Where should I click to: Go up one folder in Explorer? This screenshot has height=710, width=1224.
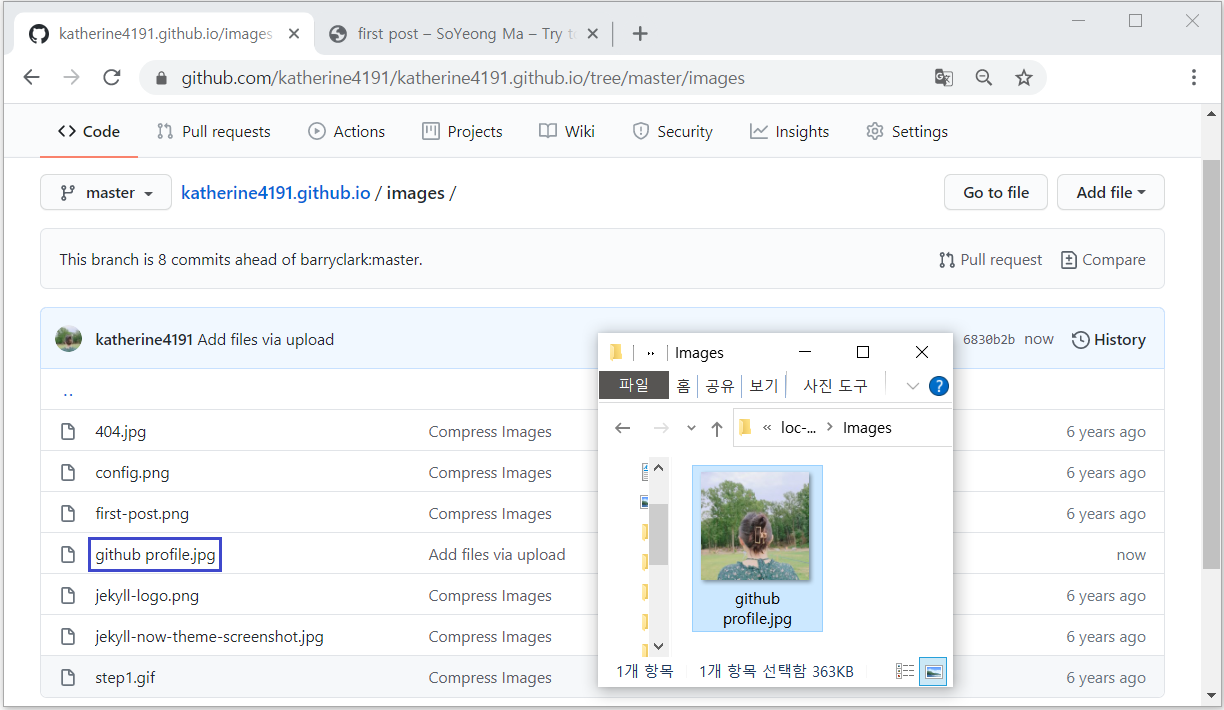tap(716, 428)
